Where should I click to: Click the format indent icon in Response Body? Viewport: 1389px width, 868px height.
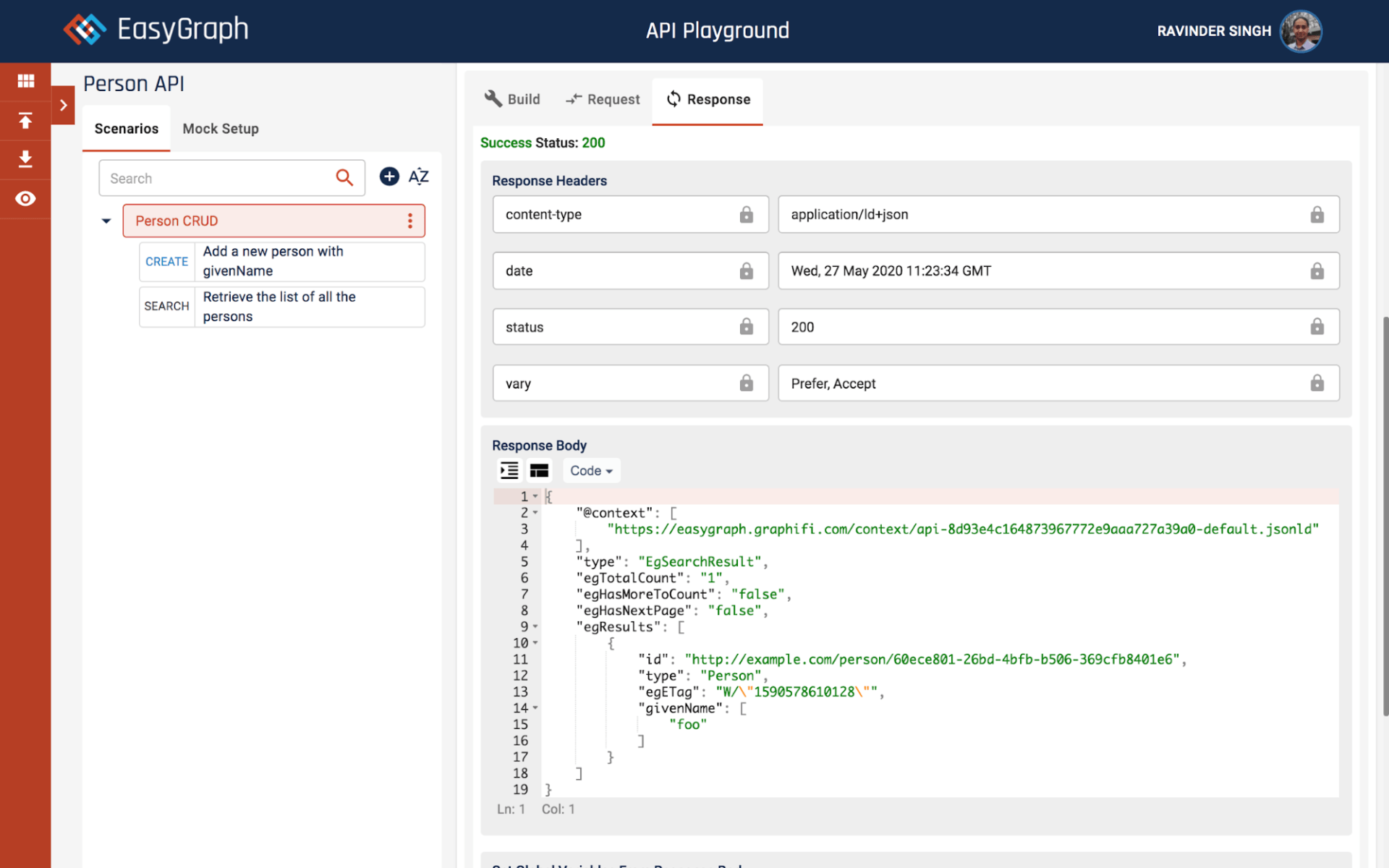click(509, 471)
